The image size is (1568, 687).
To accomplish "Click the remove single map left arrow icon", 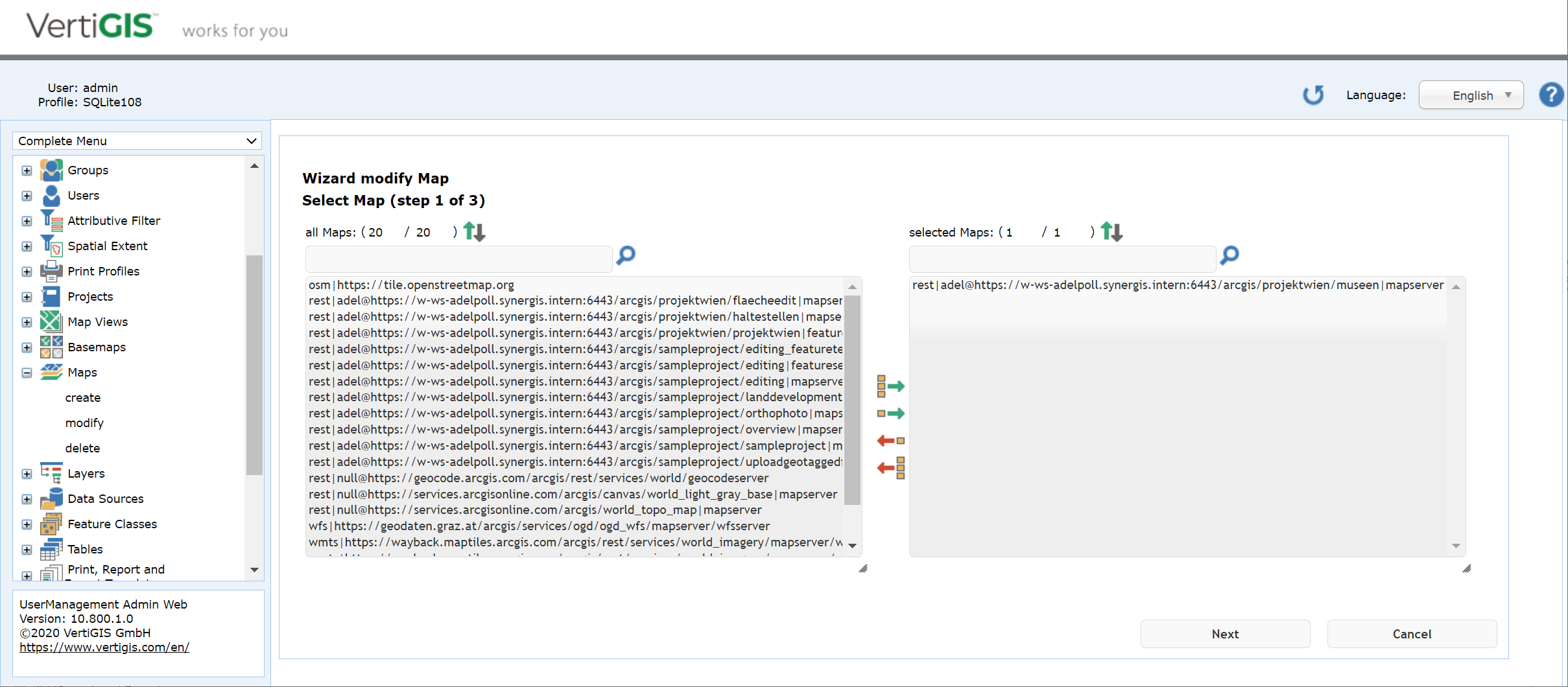I will tap(890, 441).
